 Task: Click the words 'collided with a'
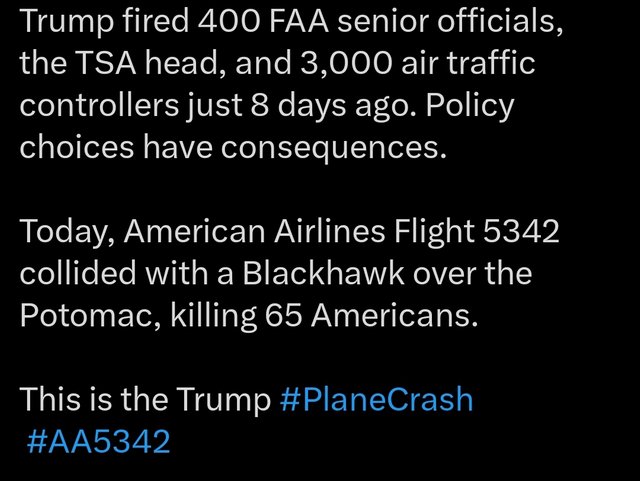click(127, 273)
